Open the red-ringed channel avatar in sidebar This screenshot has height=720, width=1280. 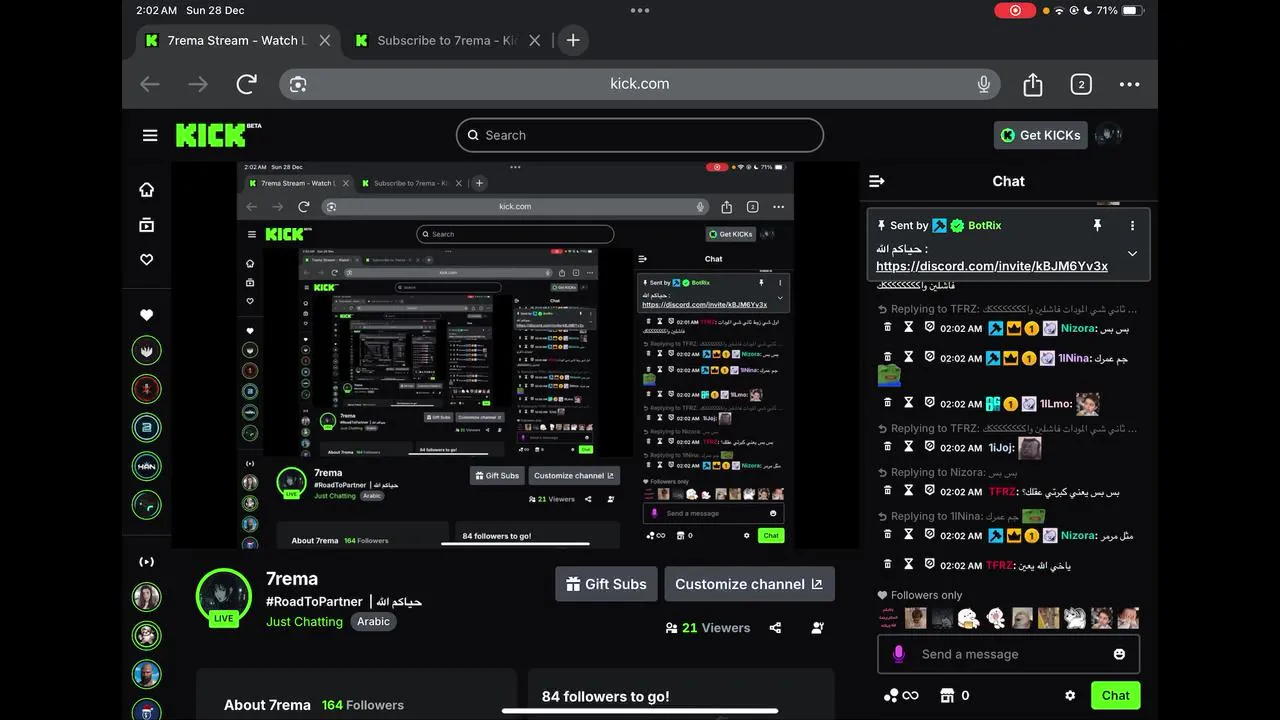[x=147, y=389]
